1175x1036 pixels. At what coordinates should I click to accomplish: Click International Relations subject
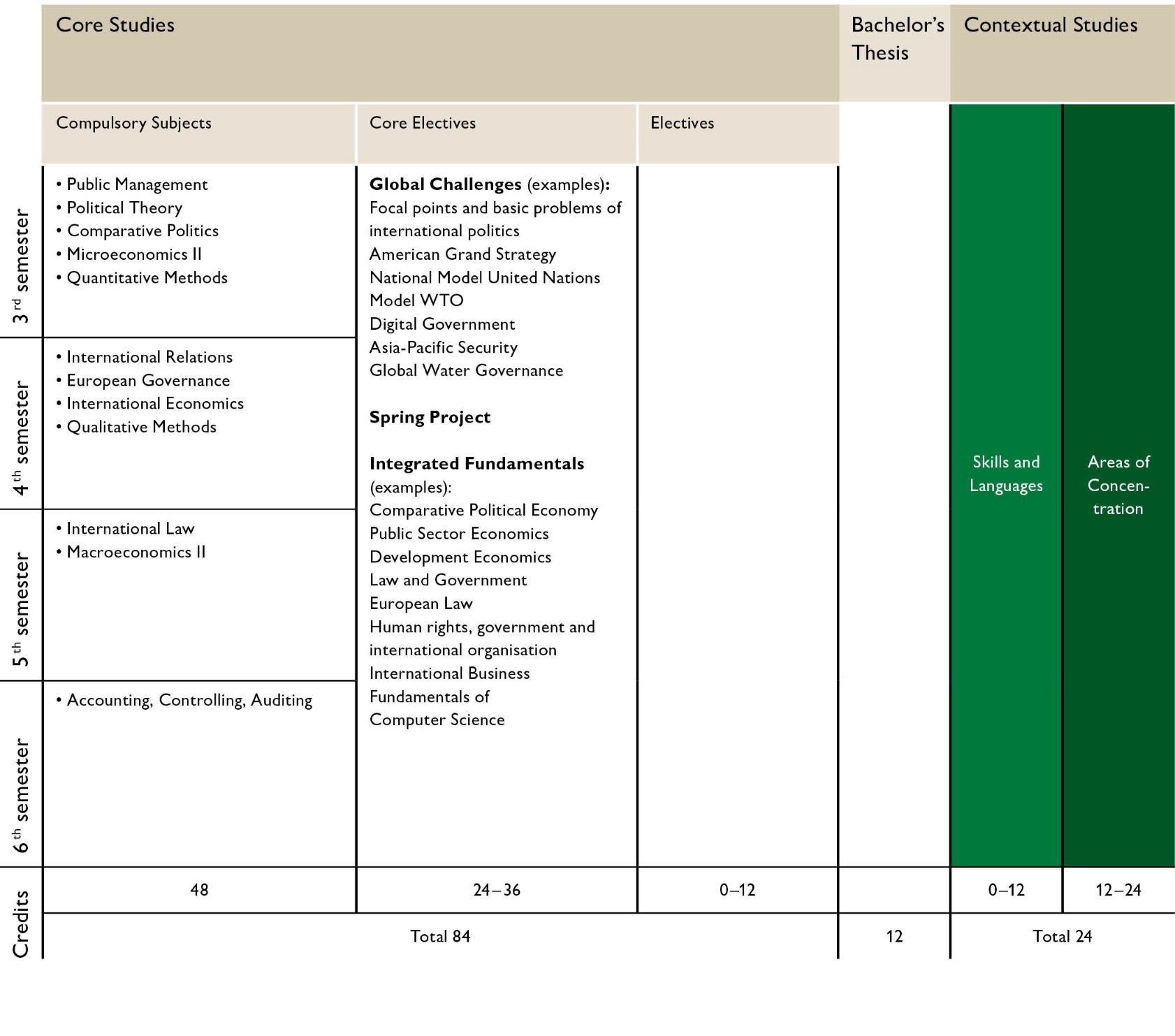click(149, 357)
